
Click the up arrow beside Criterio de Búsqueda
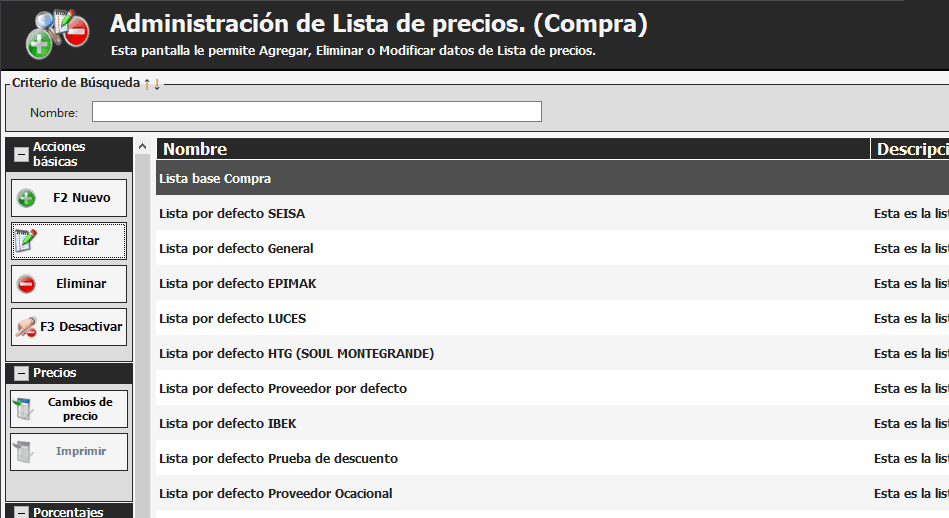pos(147,84)
